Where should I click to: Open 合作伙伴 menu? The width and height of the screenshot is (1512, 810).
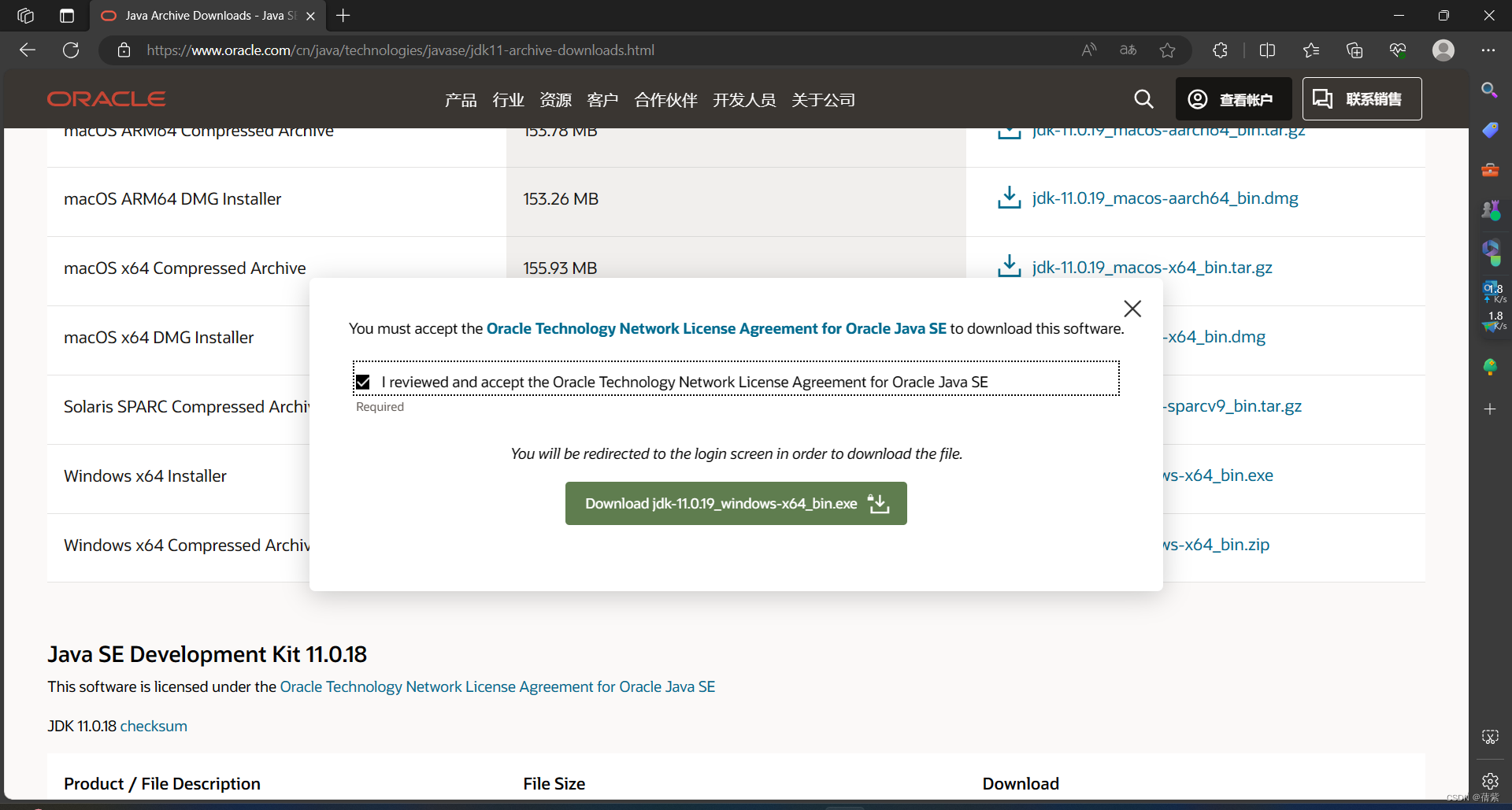(x=665, y=100)
